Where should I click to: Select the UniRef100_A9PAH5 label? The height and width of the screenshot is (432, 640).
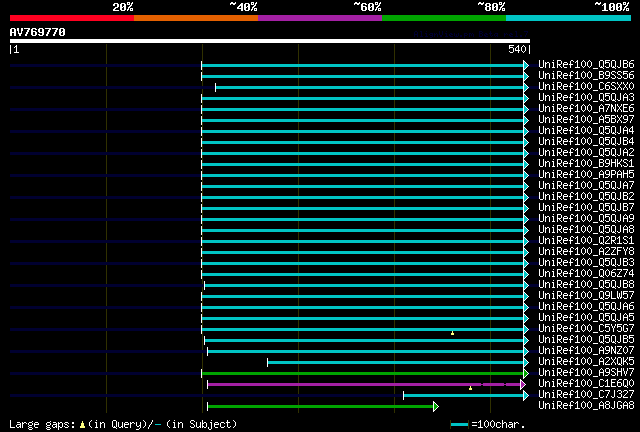click(586, 175)
